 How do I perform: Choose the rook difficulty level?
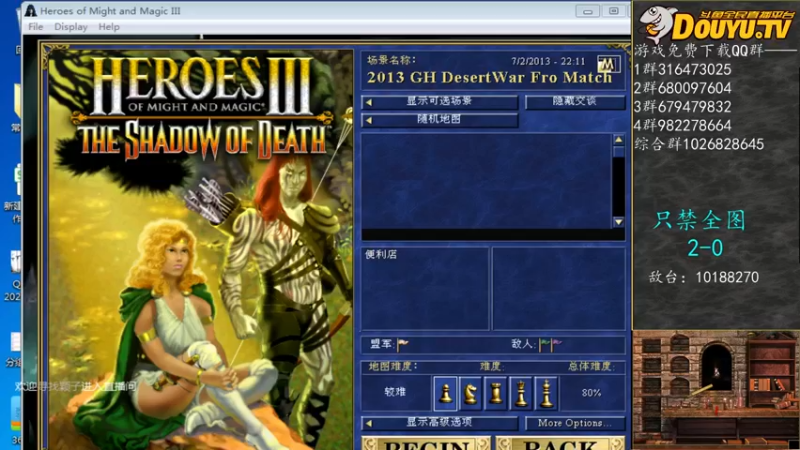[x=495, y=393]
